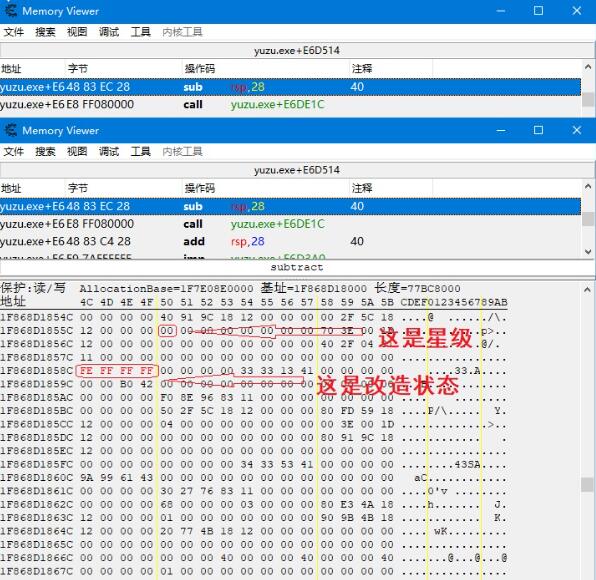Click 注释 column header in lower disassembler
The image size is (596, 580).
click(x=390, y=188)
